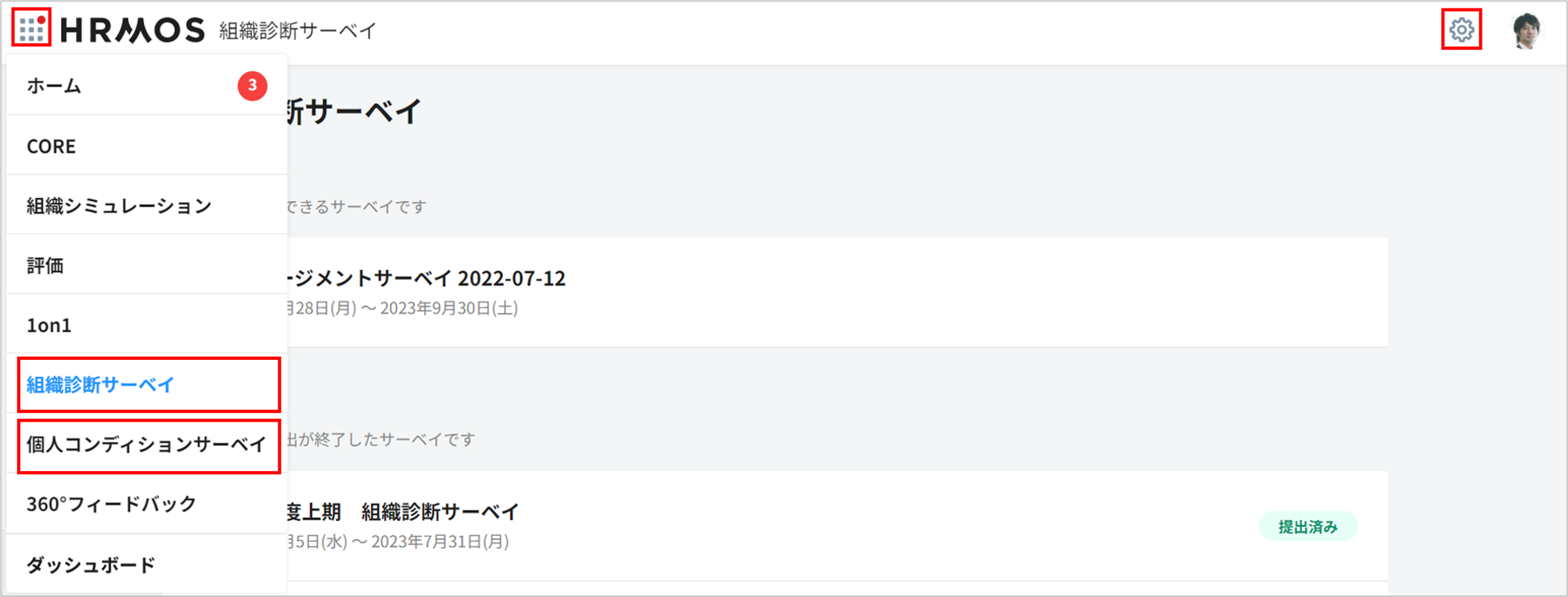Select ホーム in the menu
Viewport: 1568px width, 597px height.
pyautogui.click(x=55, y=86)
